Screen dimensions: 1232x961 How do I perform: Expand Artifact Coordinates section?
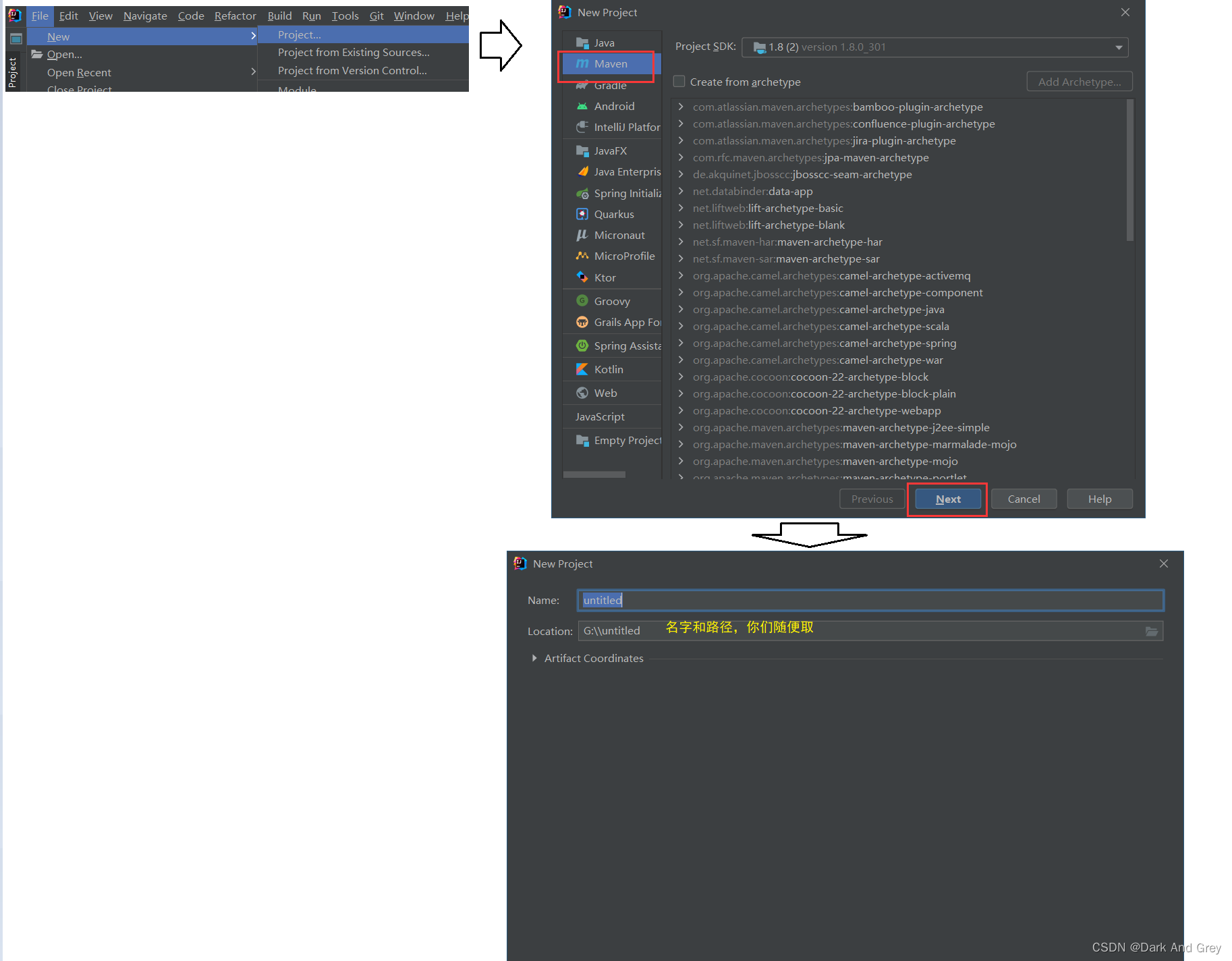(x=534, y=659)
